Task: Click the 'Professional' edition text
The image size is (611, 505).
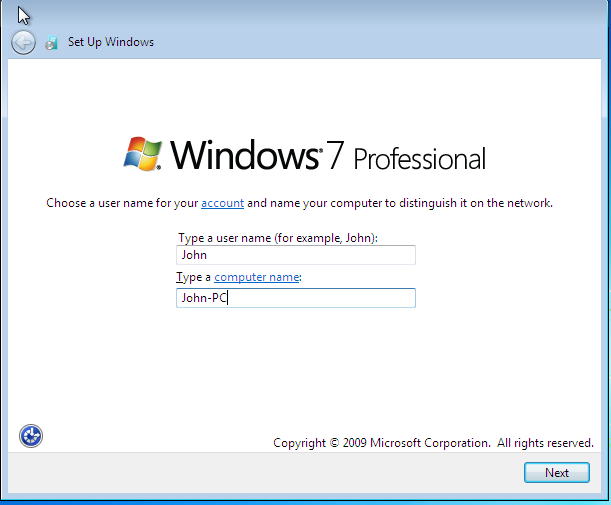Action: coord(420,159)
